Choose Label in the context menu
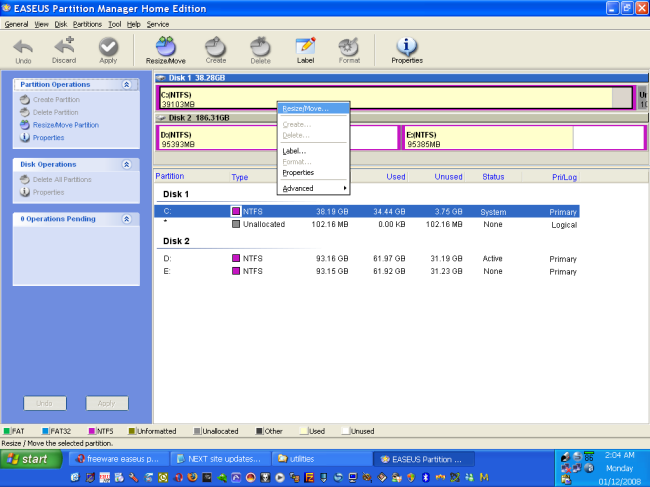This screenshot has width=650, height=487. click(313, 151)
